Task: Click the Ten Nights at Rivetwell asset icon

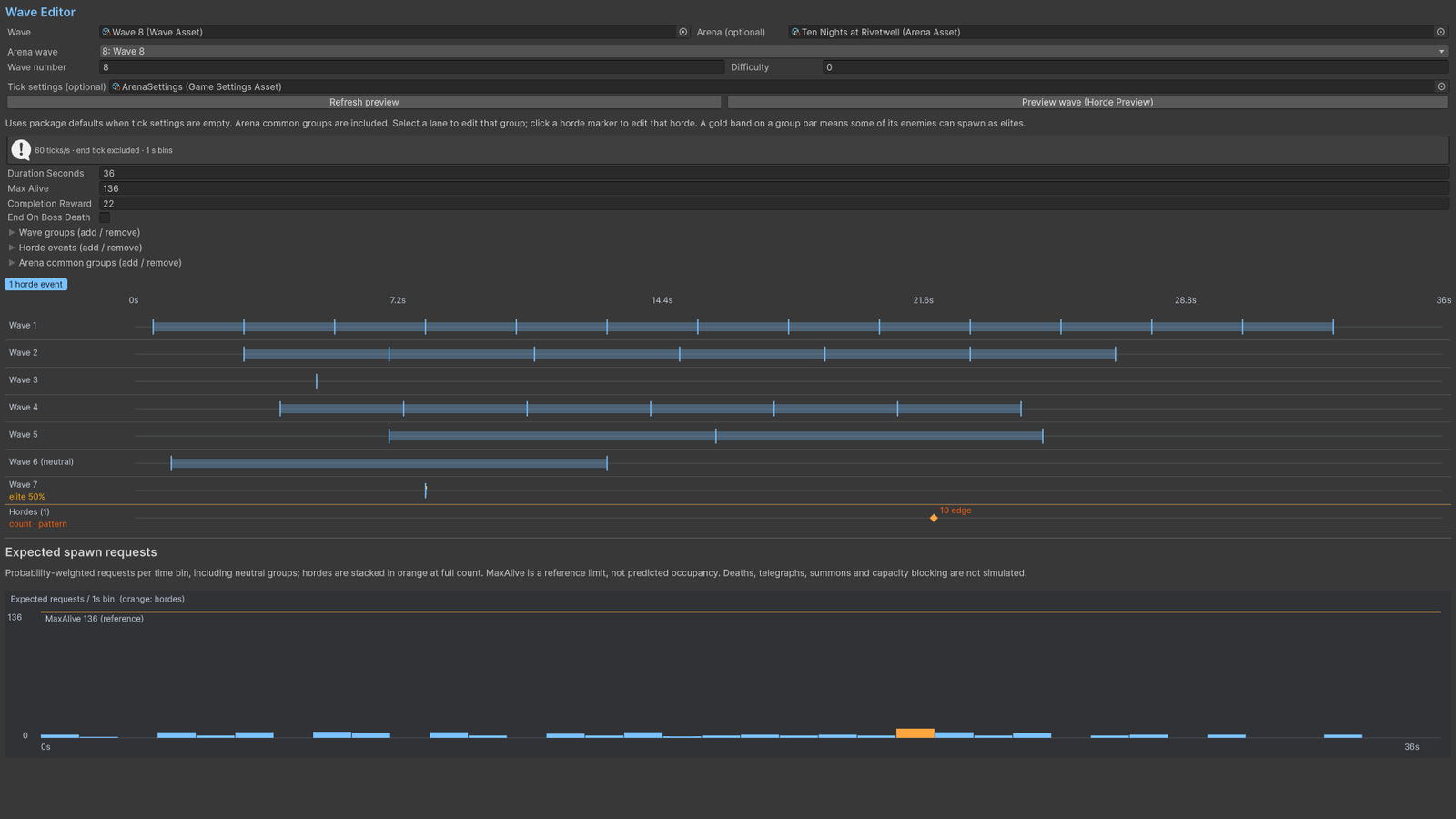Action: (795, 32)
